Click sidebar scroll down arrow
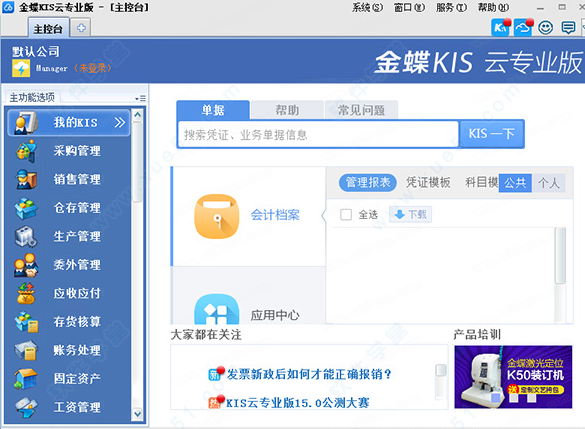Image resolution: width=585 pixels, height=429 pixels. click(x=137, y=414)
